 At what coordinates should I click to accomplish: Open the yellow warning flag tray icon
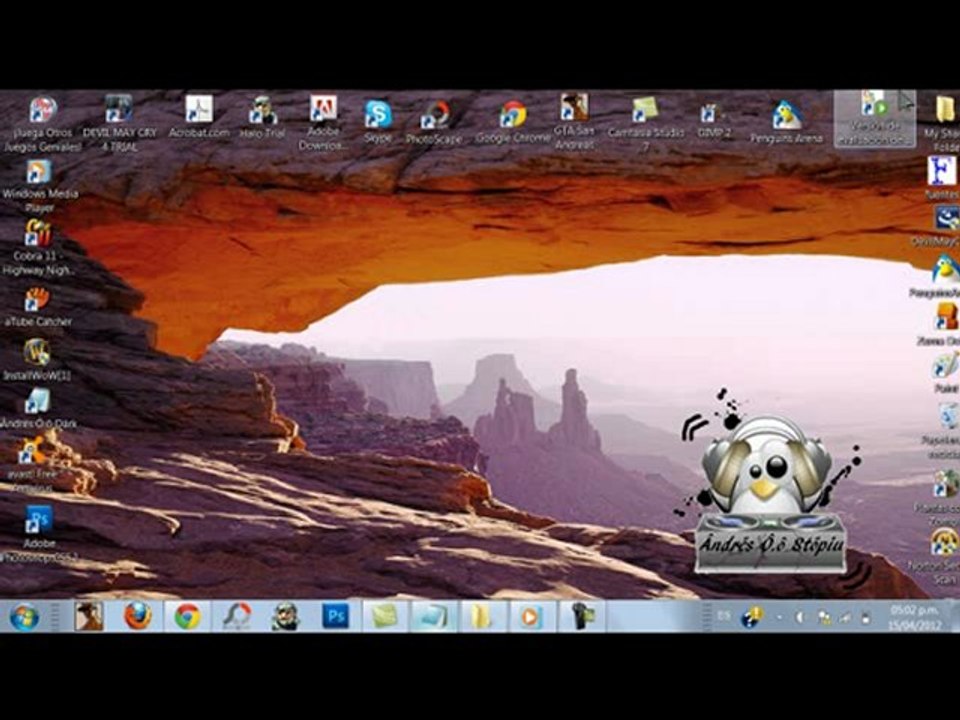coord(751,617)
